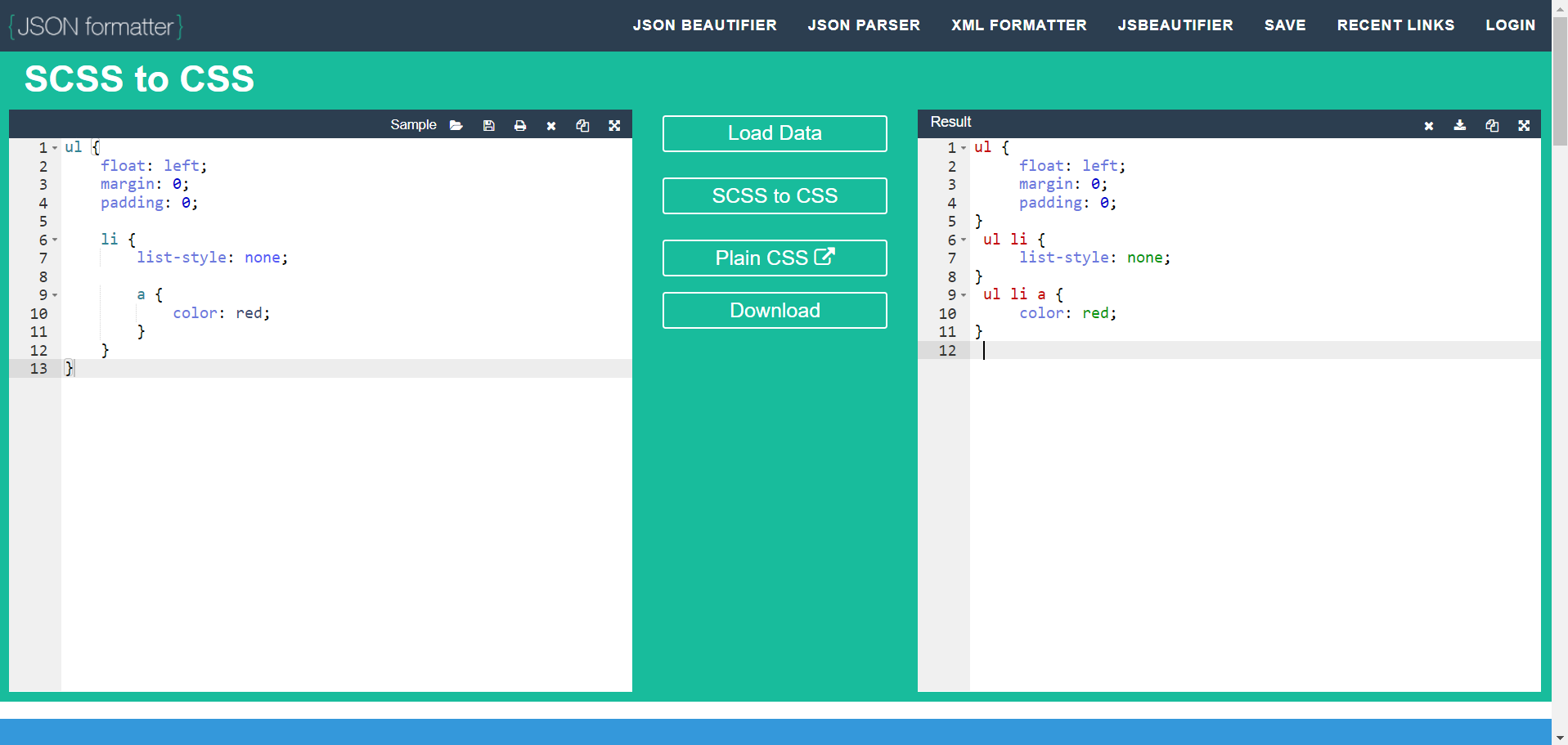
Task: Open XML FORMATTER menu item
Action: coord(1019,25)
